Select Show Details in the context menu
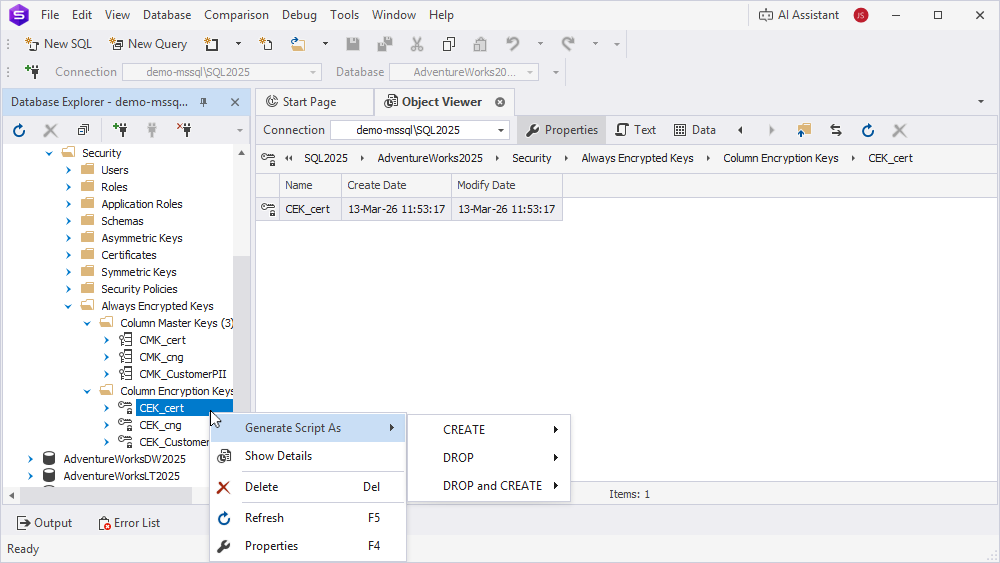 [x=308, y=456]
